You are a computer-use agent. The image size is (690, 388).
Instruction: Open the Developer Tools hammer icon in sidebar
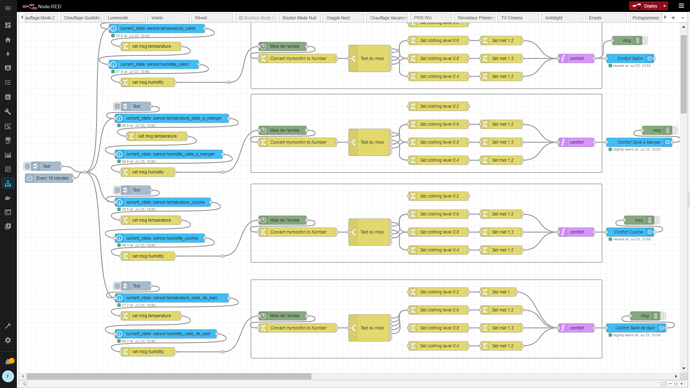click(8, 326)
